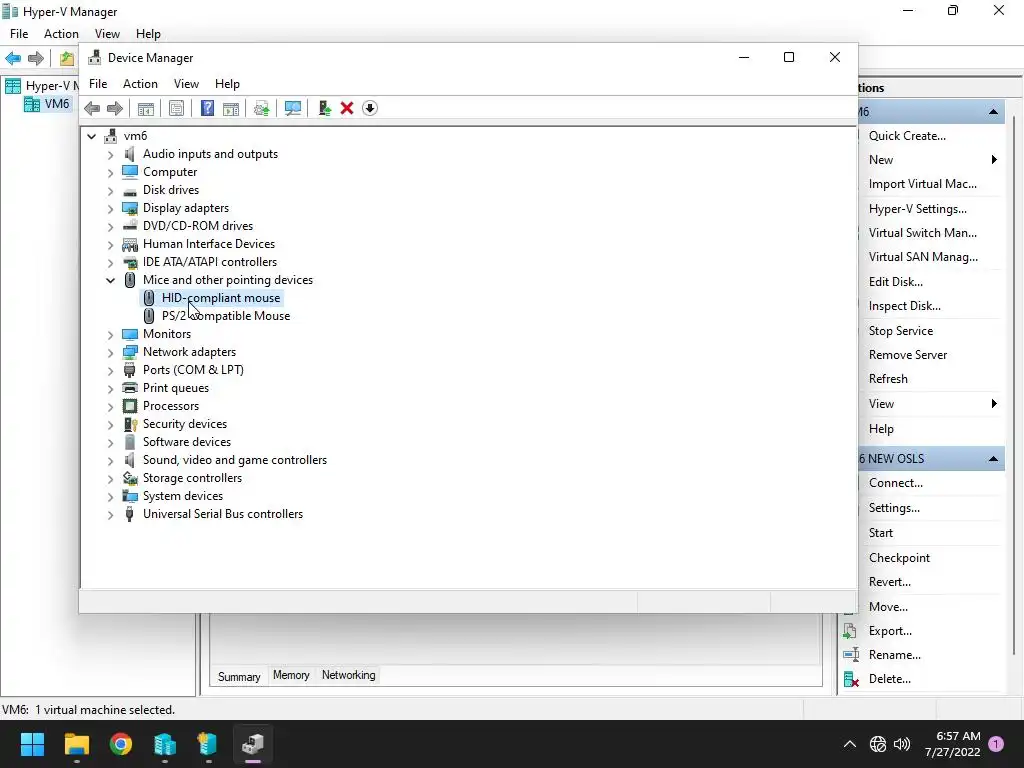
Task: Click the HID-compliant mouse device icon
Action: [x=149, y=298]
